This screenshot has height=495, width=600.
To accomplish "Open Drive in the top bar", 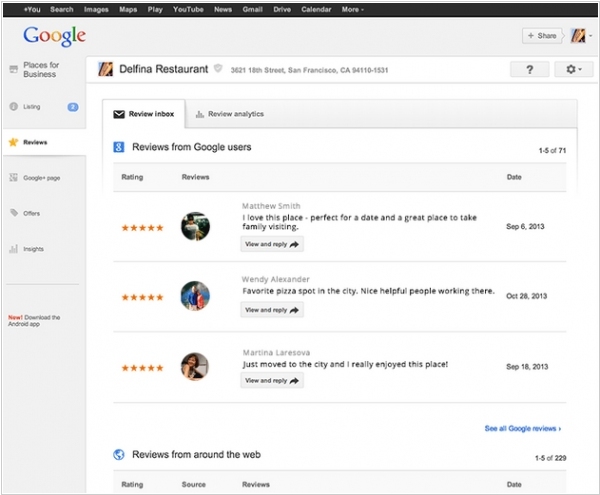I will coord(282,10).
